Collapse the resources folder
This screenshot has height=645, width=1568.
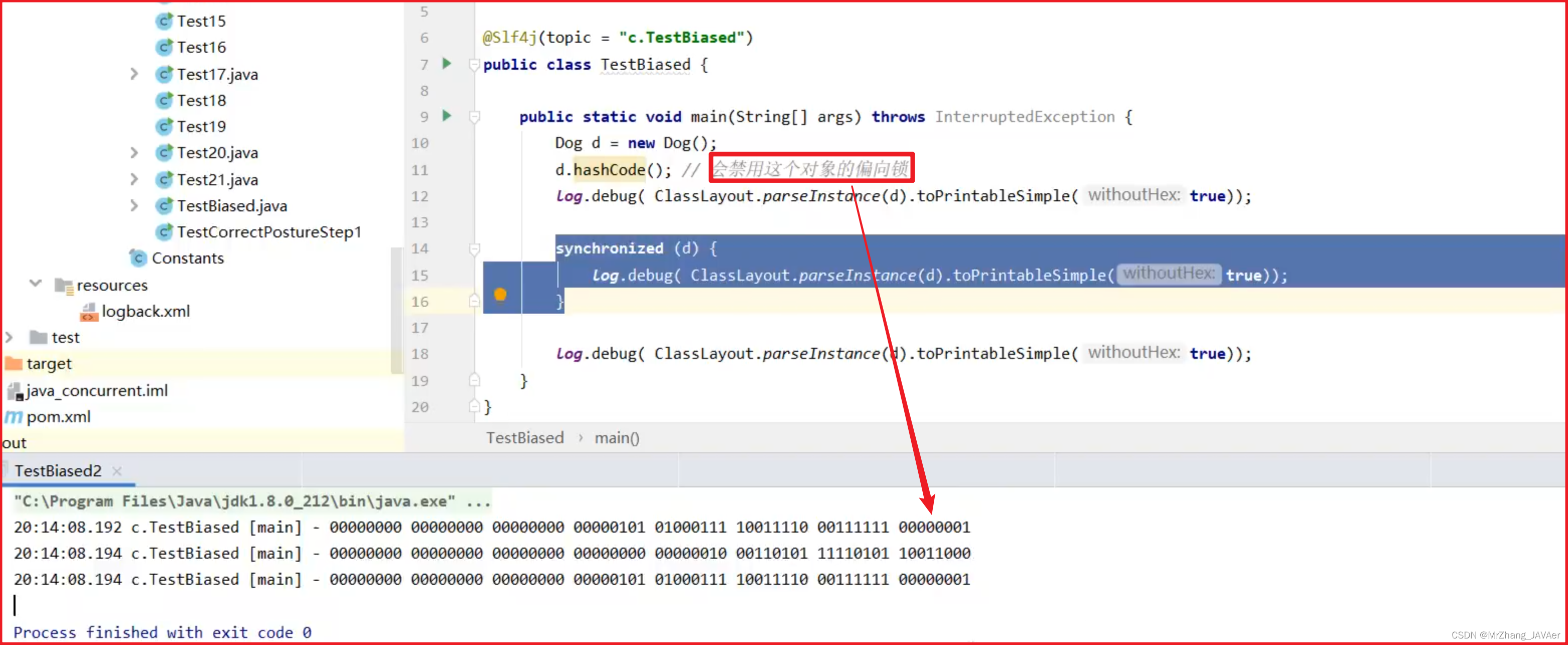tap(35, 284)
